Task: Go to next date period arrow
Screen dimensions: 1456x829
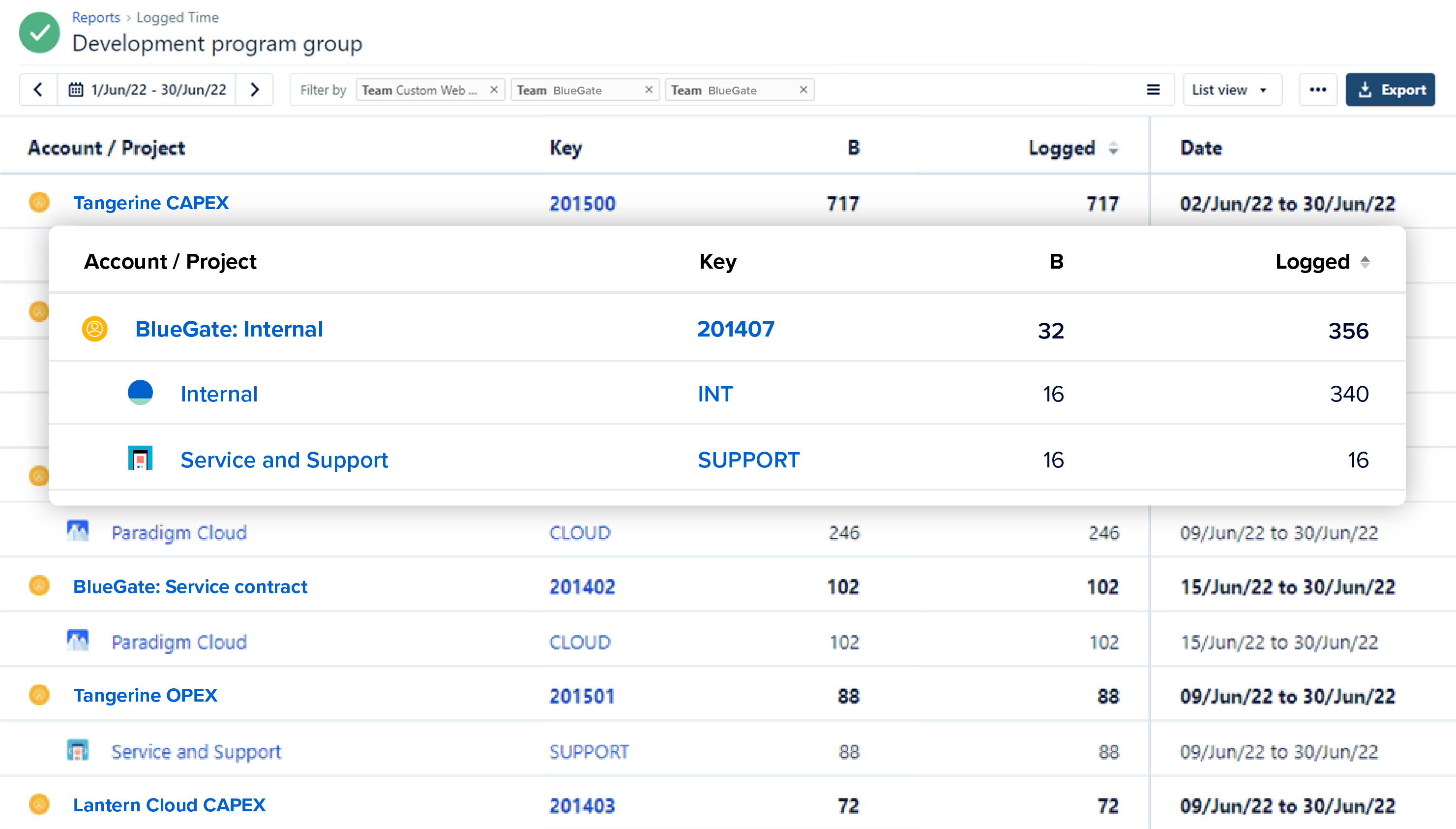Action: coord(254,90)
